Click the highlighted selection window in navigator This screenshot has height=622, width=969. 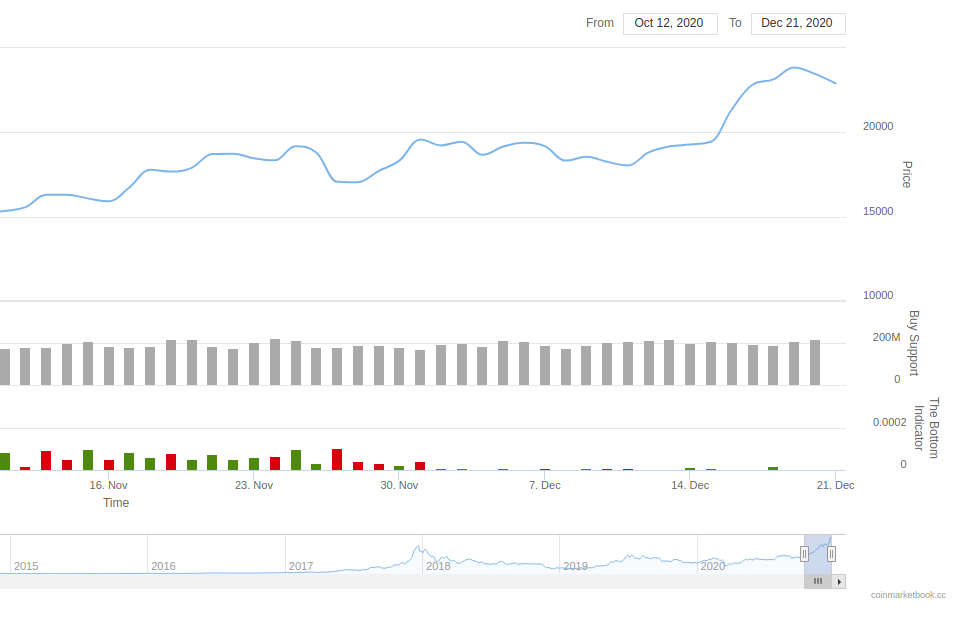(x=818, y=554)
